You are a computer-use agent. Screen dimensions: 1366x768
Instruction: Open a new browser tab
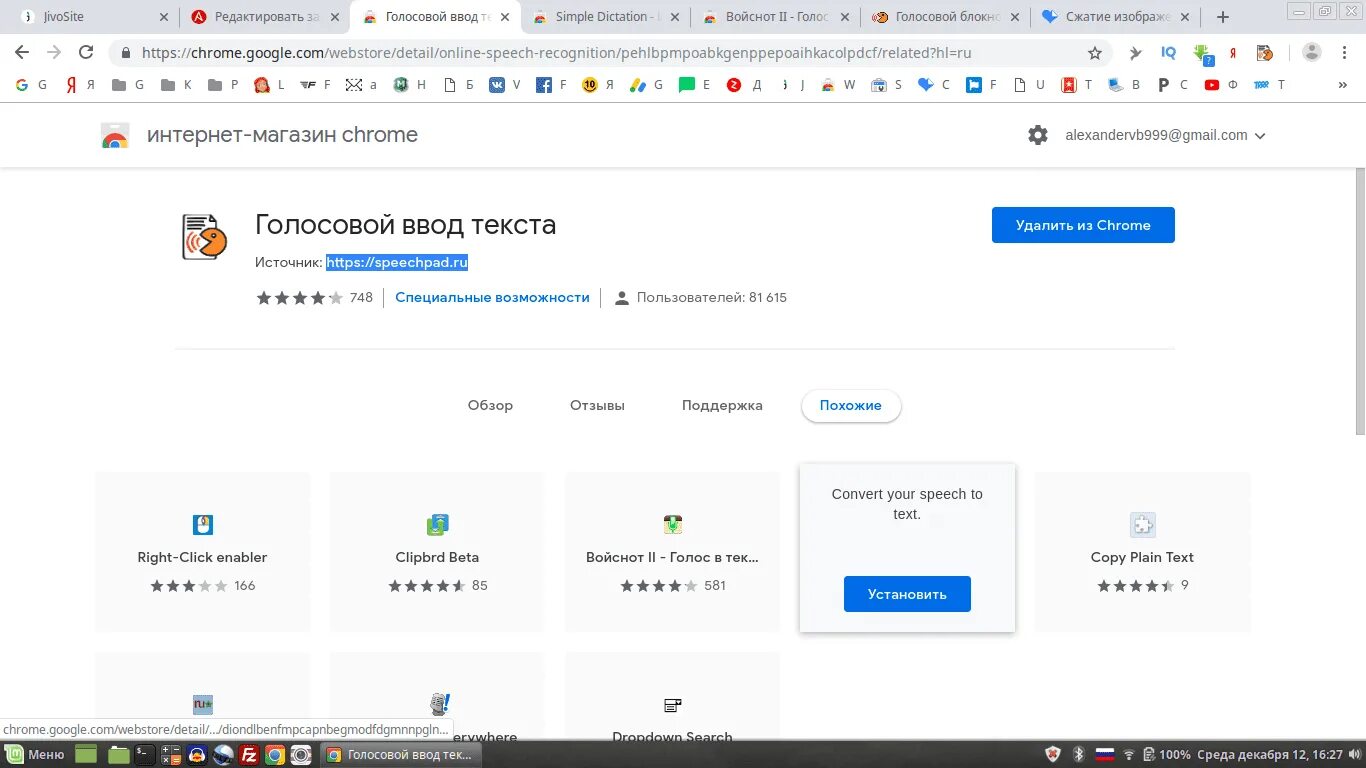(1222, 17)
